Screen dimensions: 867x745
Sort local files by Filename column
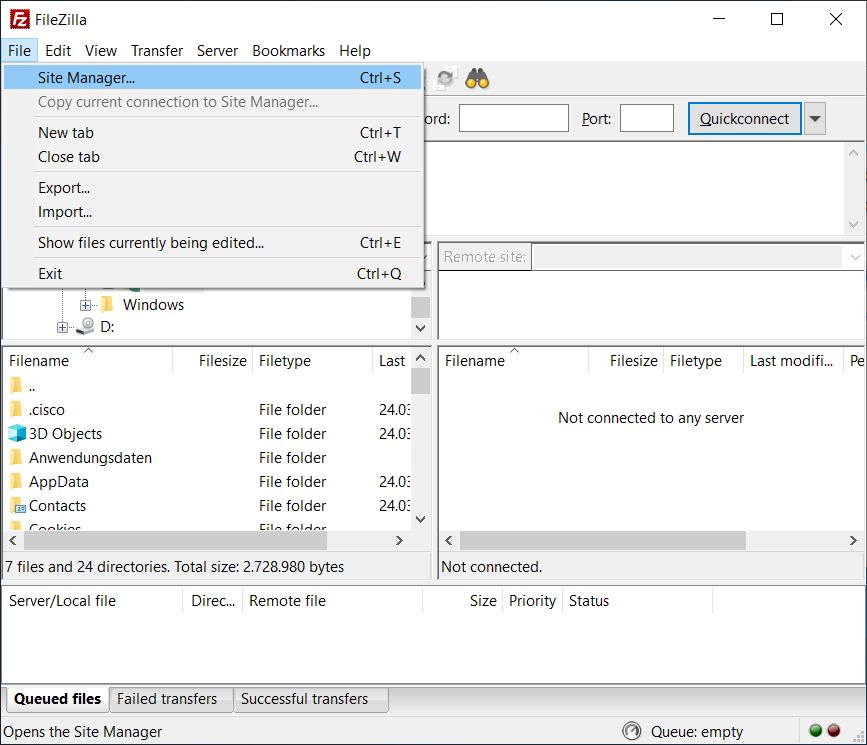88,361
